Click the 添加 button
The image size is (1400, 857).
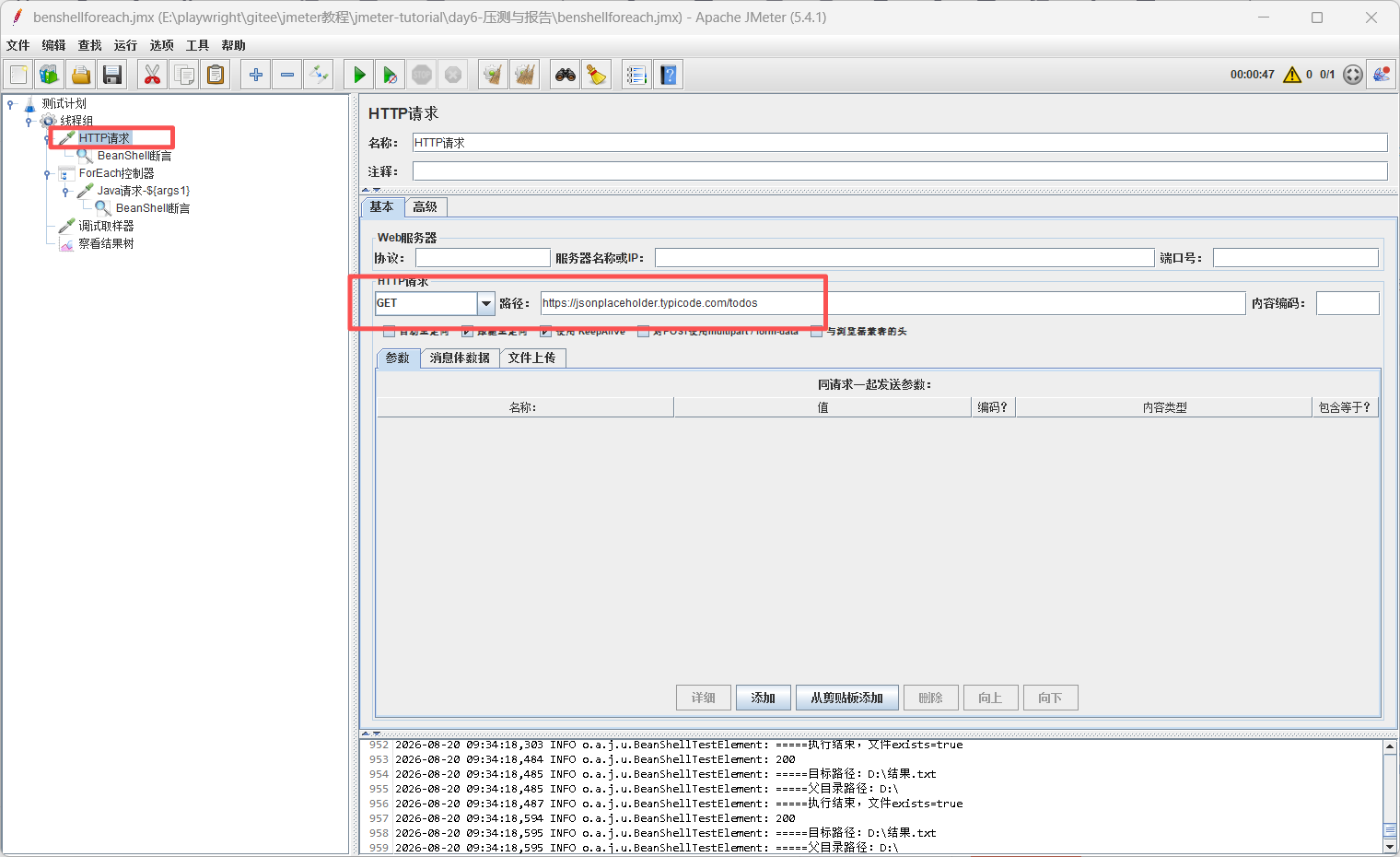click(763, 698)
